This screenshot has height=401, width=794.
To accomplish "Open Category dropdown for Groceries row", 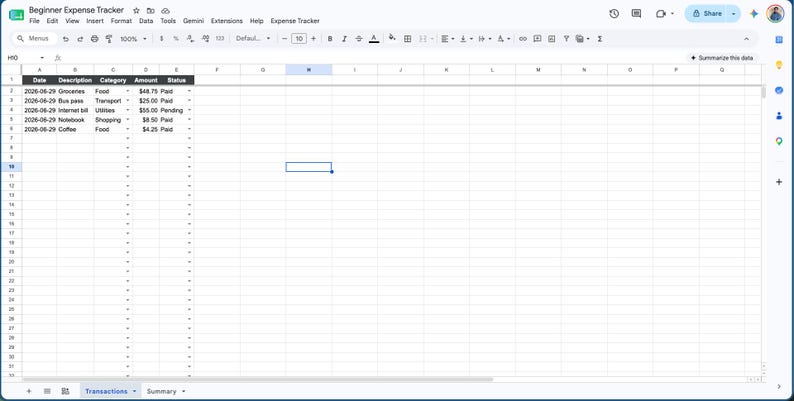I will coord(128,91).
